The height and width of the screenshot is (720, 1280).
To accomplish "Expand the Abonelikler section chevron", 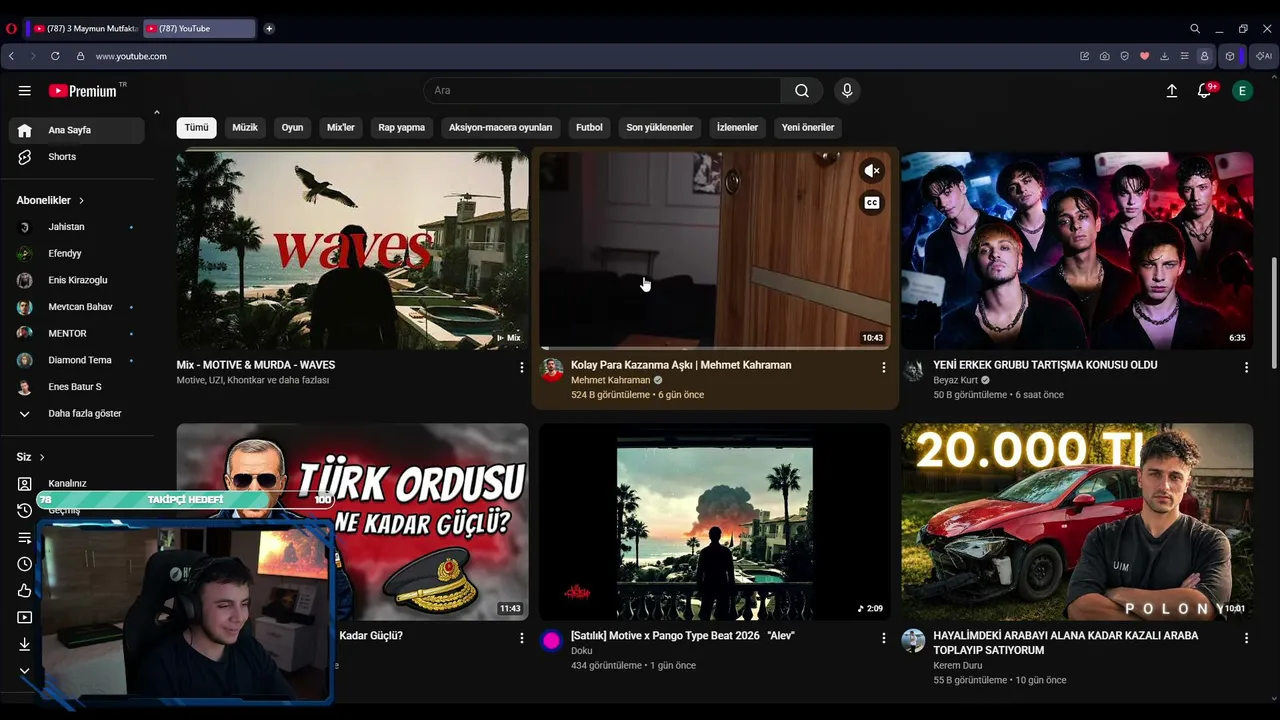I will (x=82, y=201).
